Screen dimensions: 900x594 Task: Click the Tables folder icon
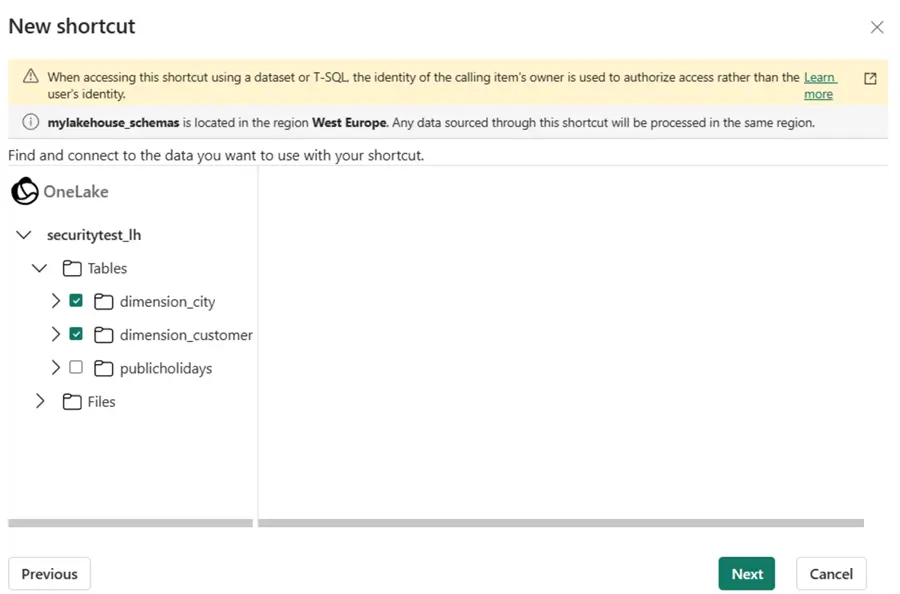coord(72,268)
